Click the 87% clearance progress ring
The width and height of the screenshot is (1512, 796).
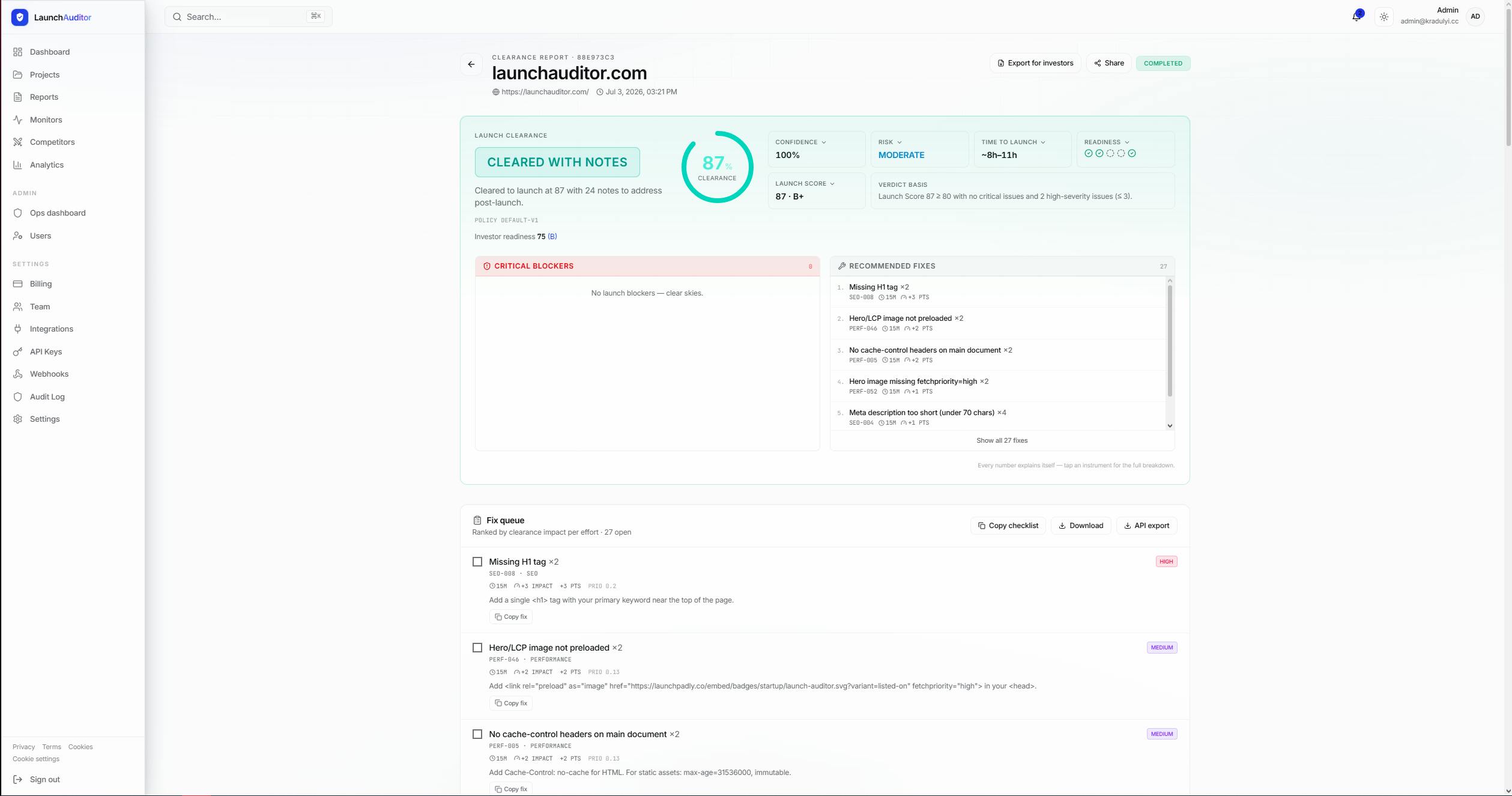click(717, 167)
